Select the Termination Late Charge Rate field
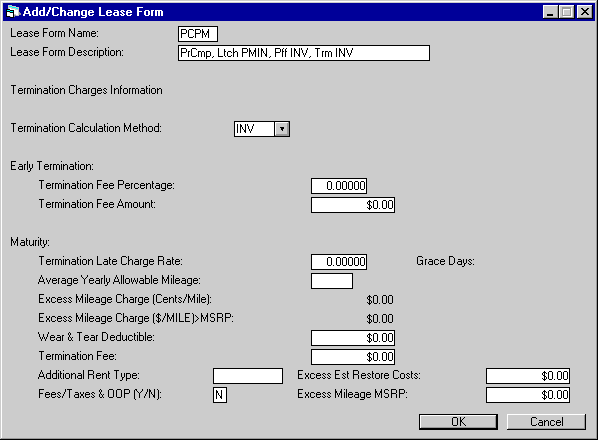 (x=339, y=262)
